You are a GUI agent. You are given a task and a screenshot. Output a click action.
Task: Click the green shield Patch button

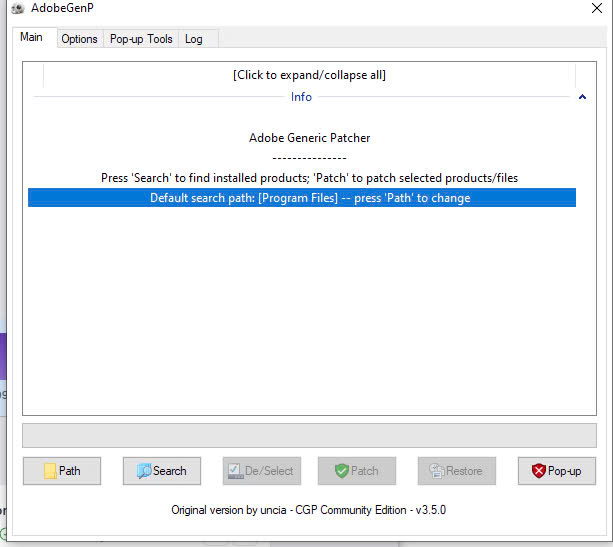357,471
